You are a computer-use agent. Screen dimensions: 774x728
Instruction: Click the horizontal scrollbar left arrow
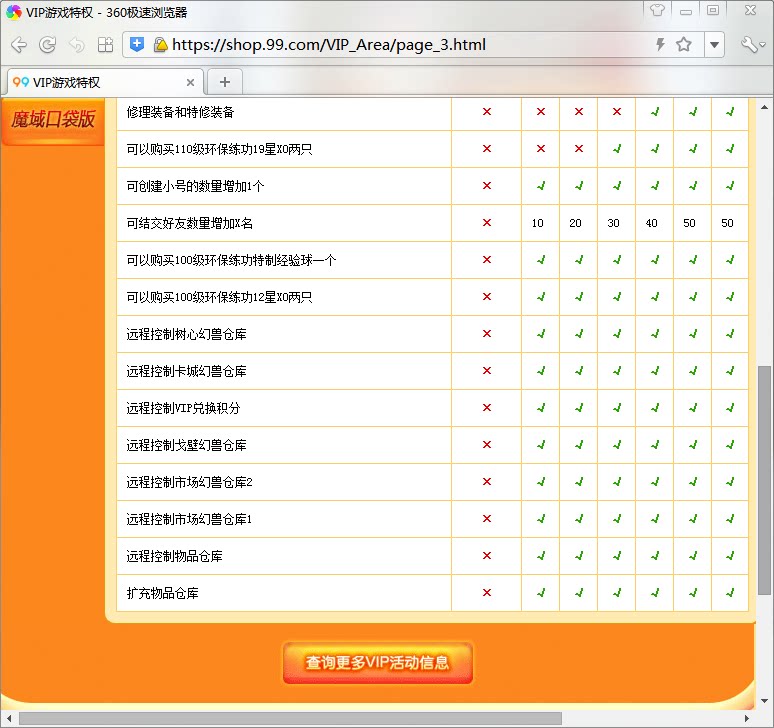8,719
